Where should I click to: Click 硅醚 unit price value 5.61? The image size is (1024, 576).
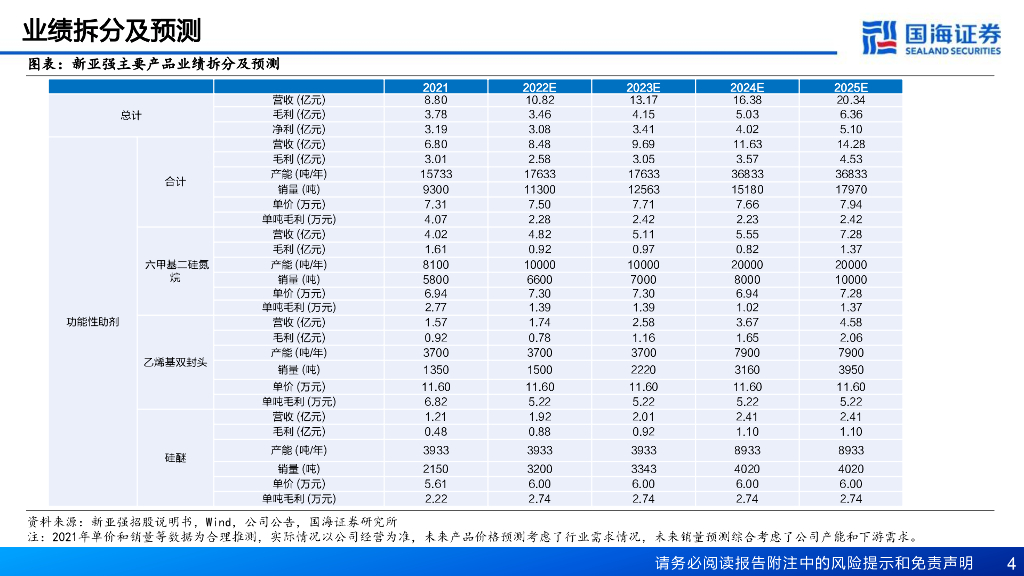coord(436,484)
